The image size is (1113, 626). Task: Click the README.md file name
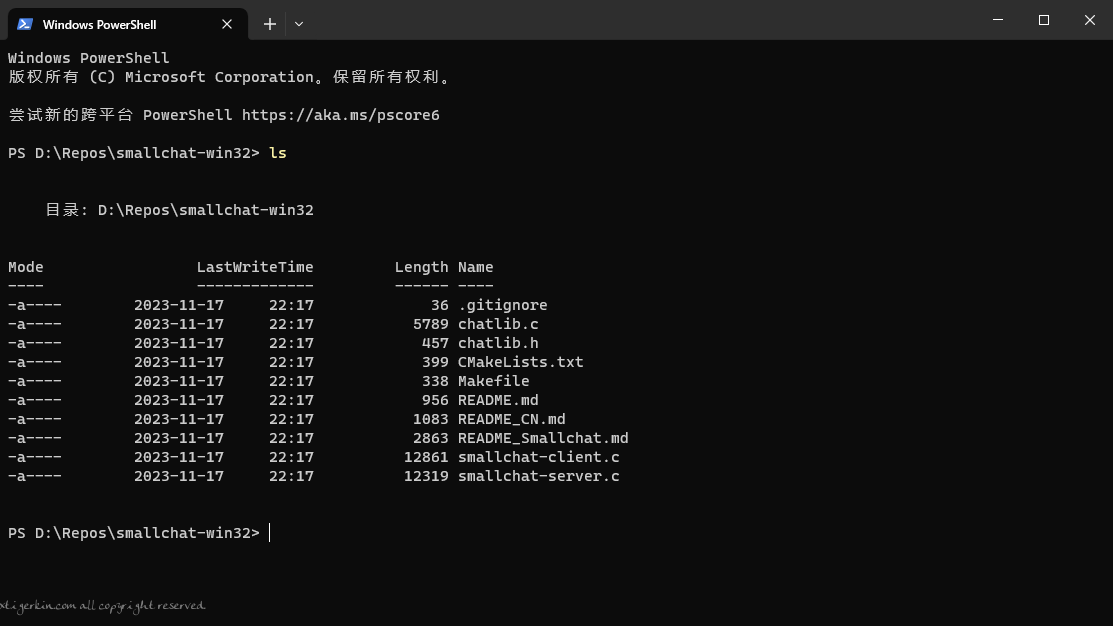(498, 400)
